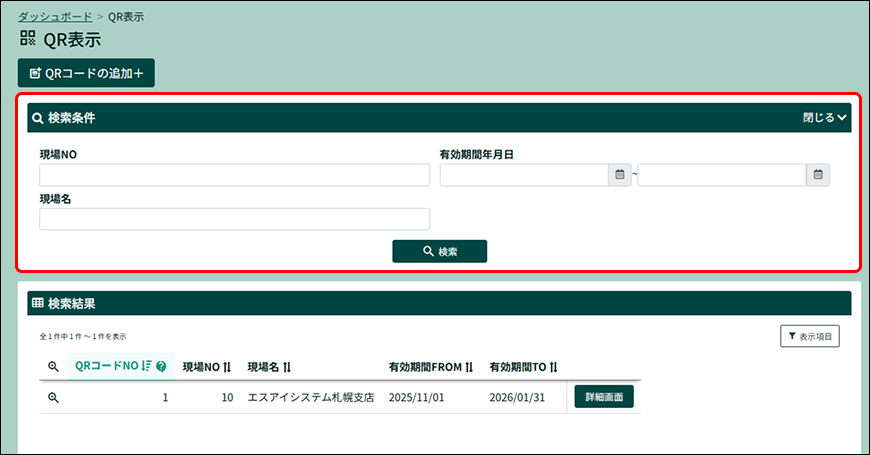Viewport: 870px width, 455px height.
Task: Click the 有効期間年月日 end date field
Action: pos(722,175)
